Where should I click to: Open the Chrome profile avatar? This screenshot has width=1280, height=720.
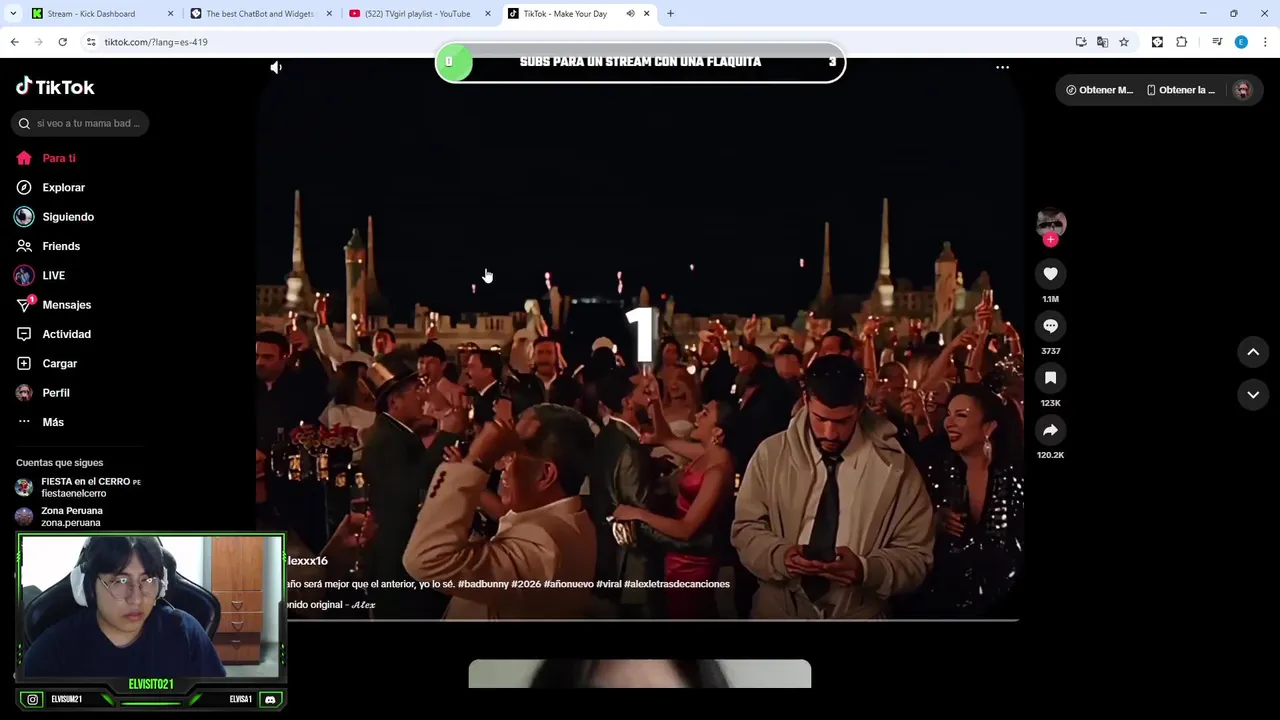(x=1241, y=42)
